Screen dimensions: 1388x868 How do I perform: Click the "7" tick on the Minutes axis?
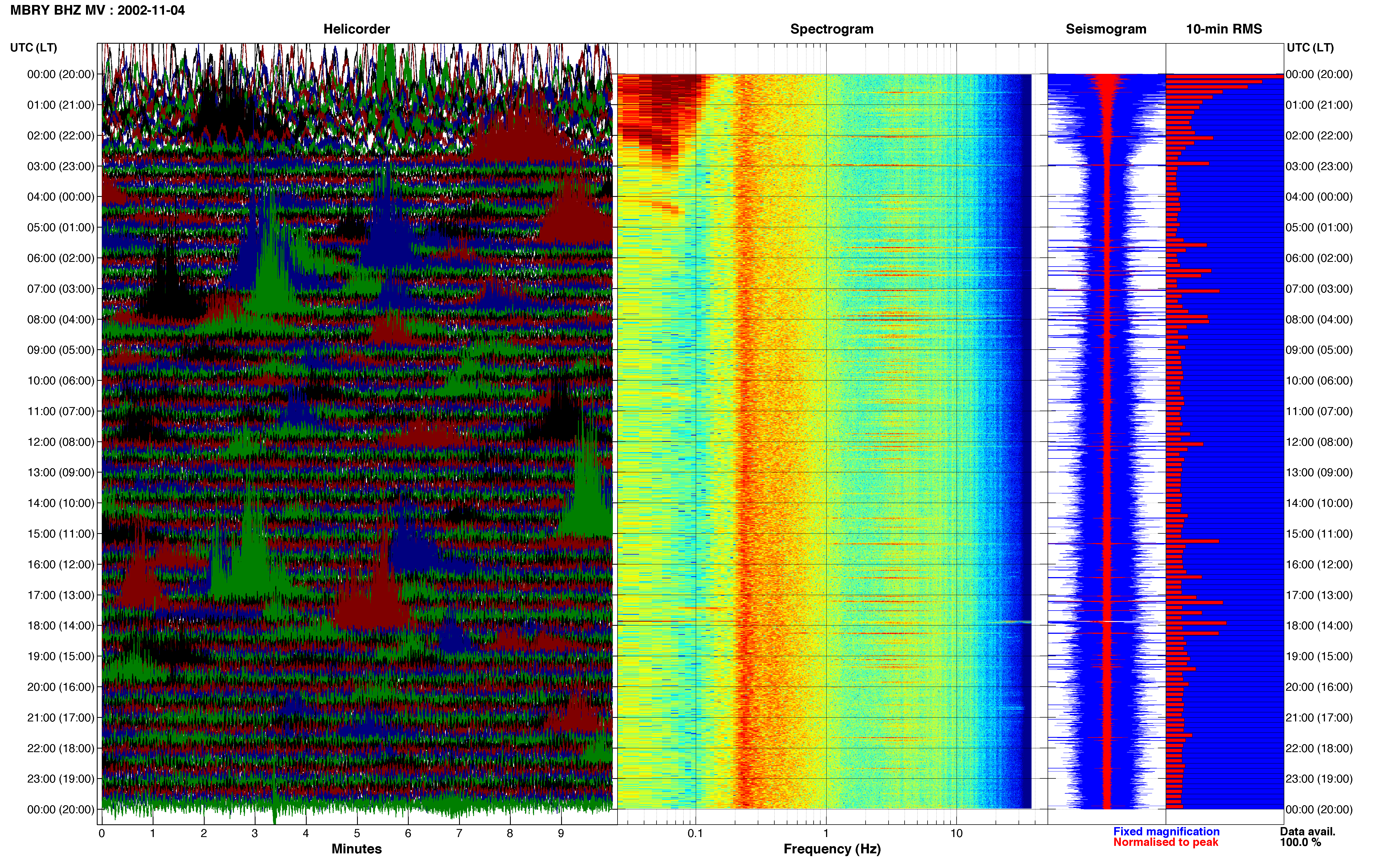point(459,833)
